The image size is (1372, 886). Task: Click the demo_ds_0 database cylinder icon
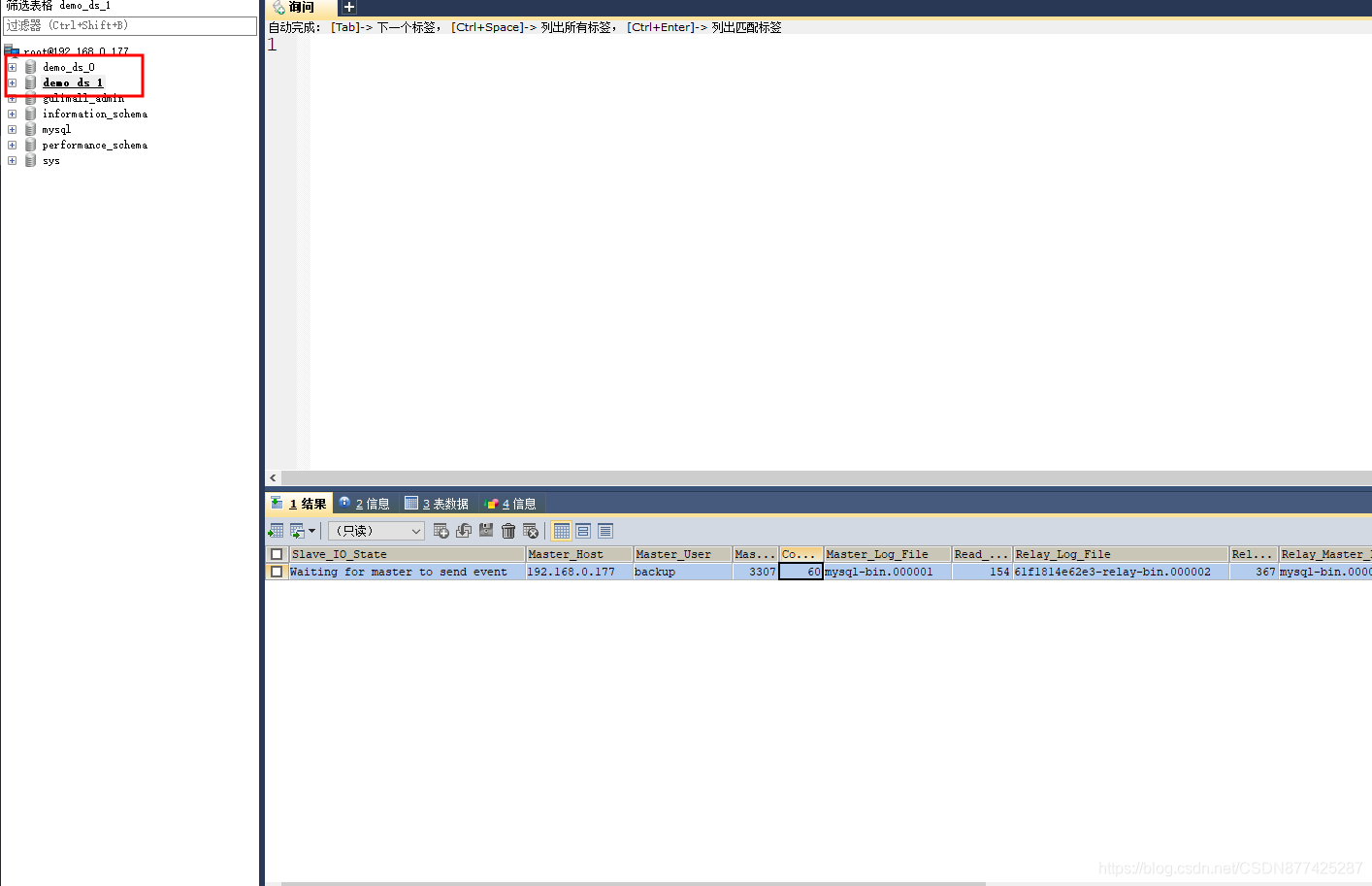click(x=30, y=67)
